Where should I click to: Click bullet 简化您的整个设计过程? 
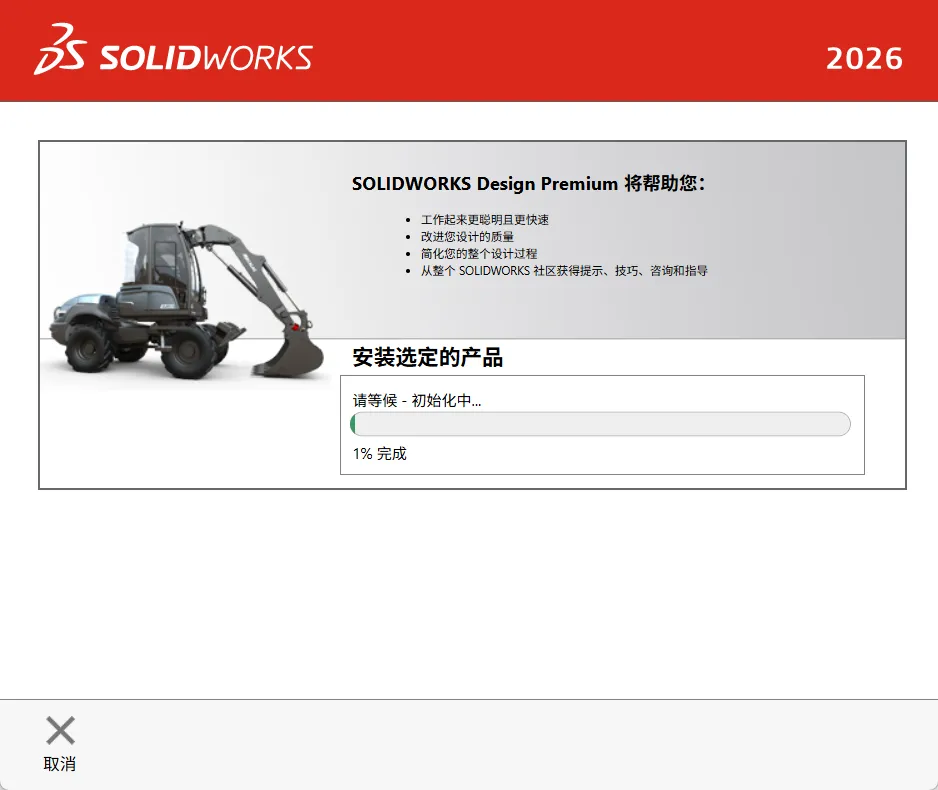pyautogui.click(x=479, y=254)
